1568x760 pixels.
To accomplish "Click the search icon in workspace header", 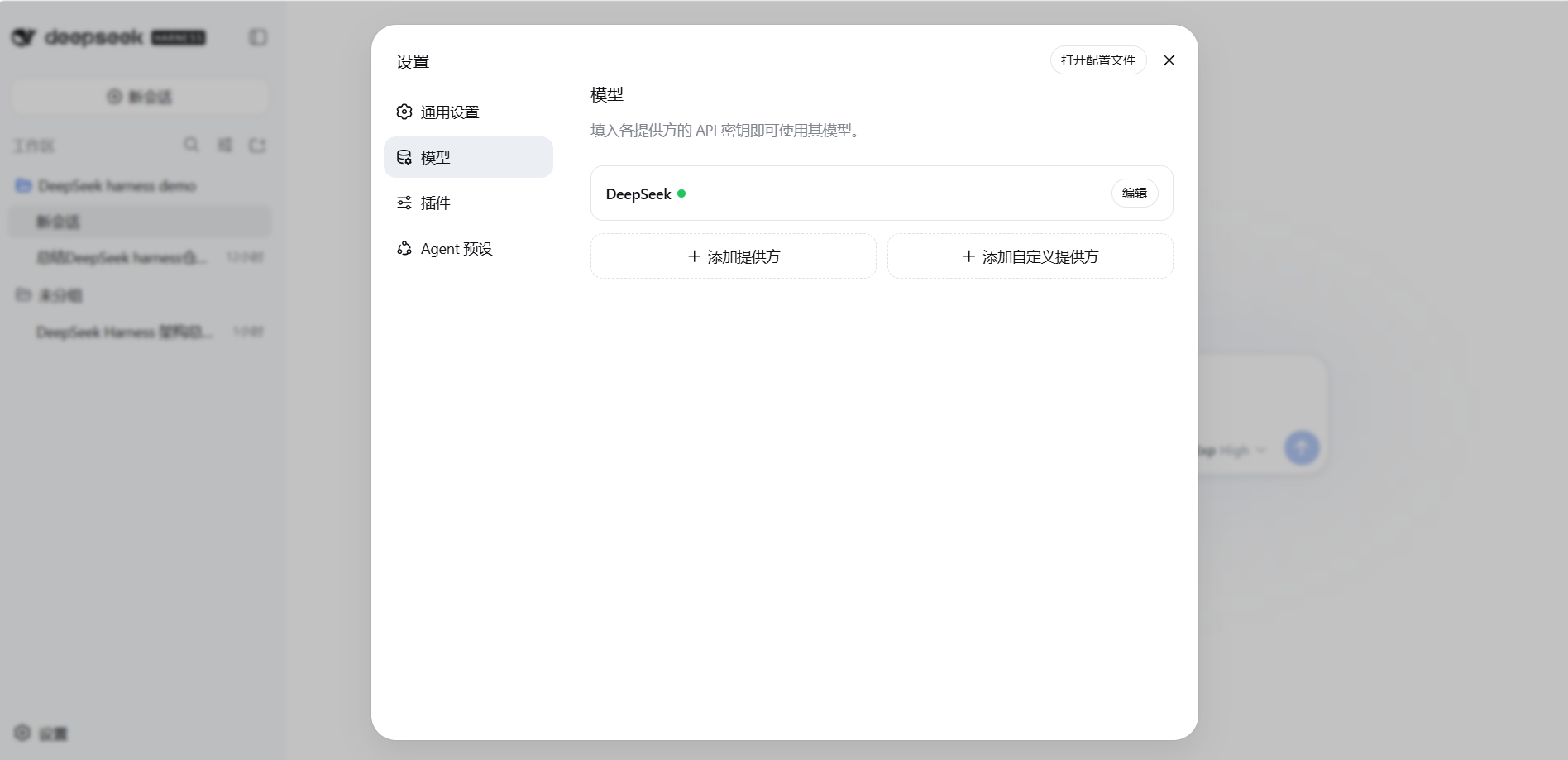I will pos(191,145).
